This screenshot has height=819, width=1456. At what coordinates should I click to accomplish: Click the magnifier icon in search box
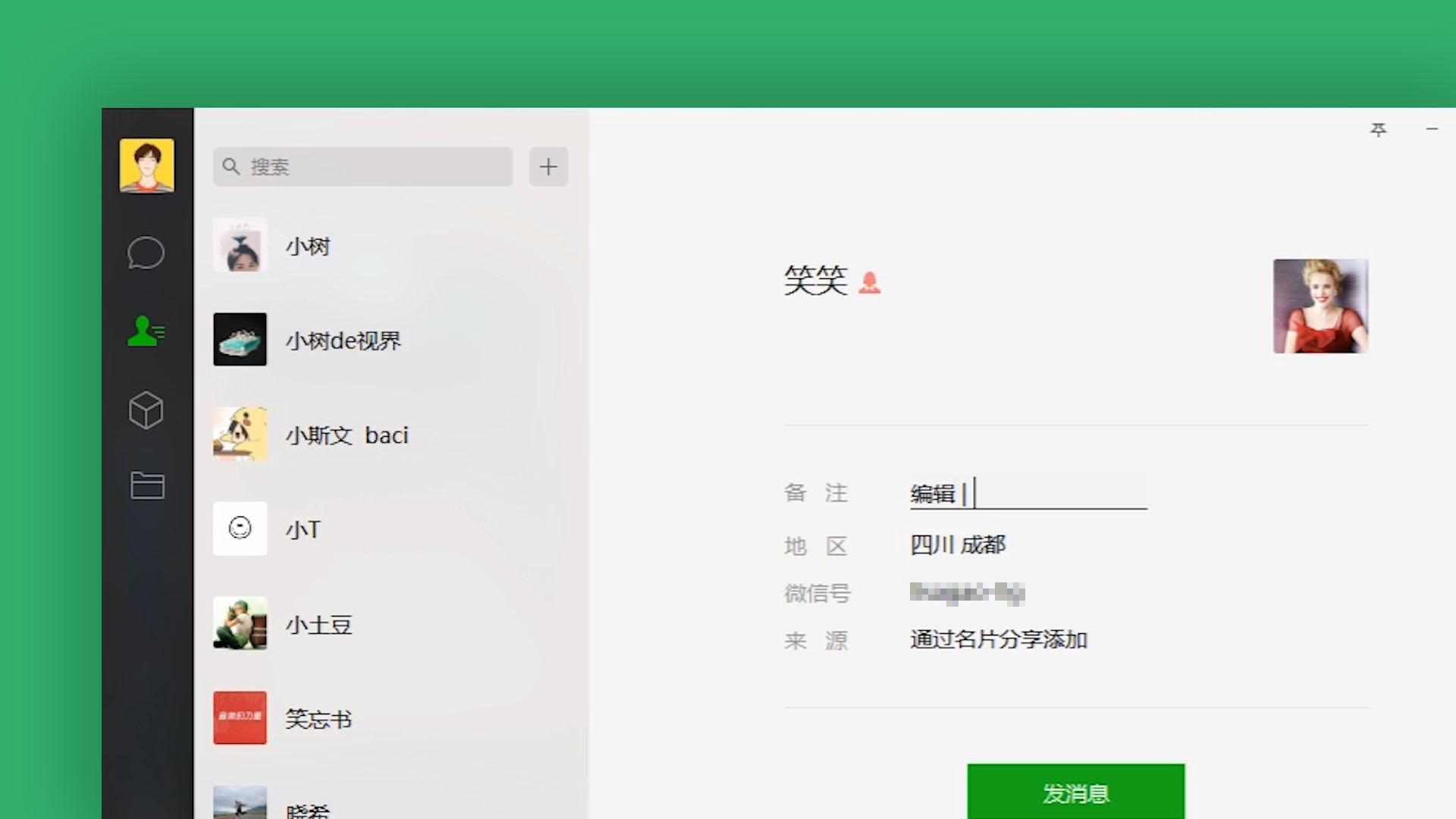pyautogui.click(x=231, y=166)
